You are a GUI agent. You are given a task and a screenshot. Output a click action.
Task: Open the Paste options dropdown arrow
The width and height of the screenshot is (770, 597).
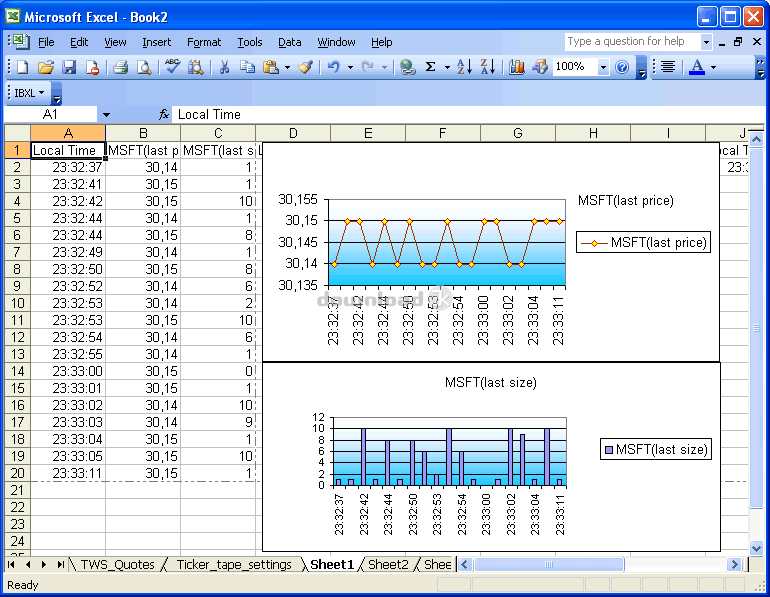tap(287, 67)
